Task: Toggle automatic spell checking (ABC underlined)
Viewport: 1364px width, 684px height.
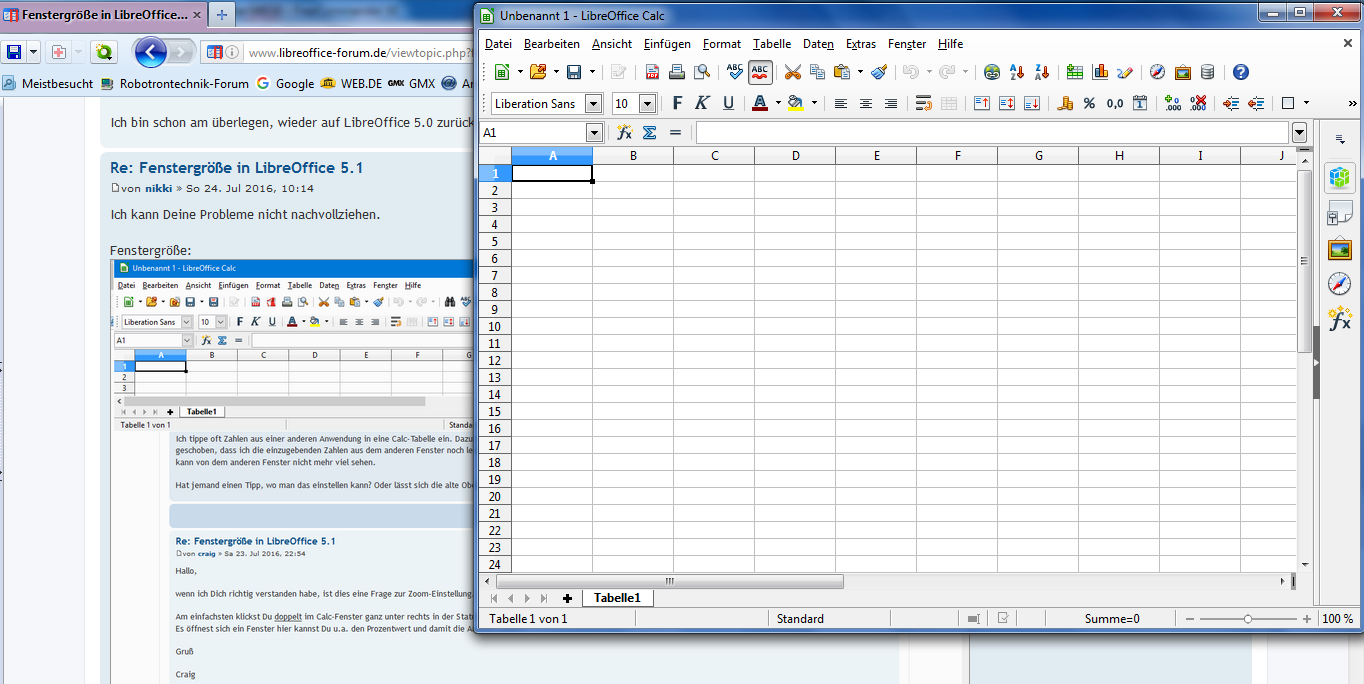Action: click(760, 72)
